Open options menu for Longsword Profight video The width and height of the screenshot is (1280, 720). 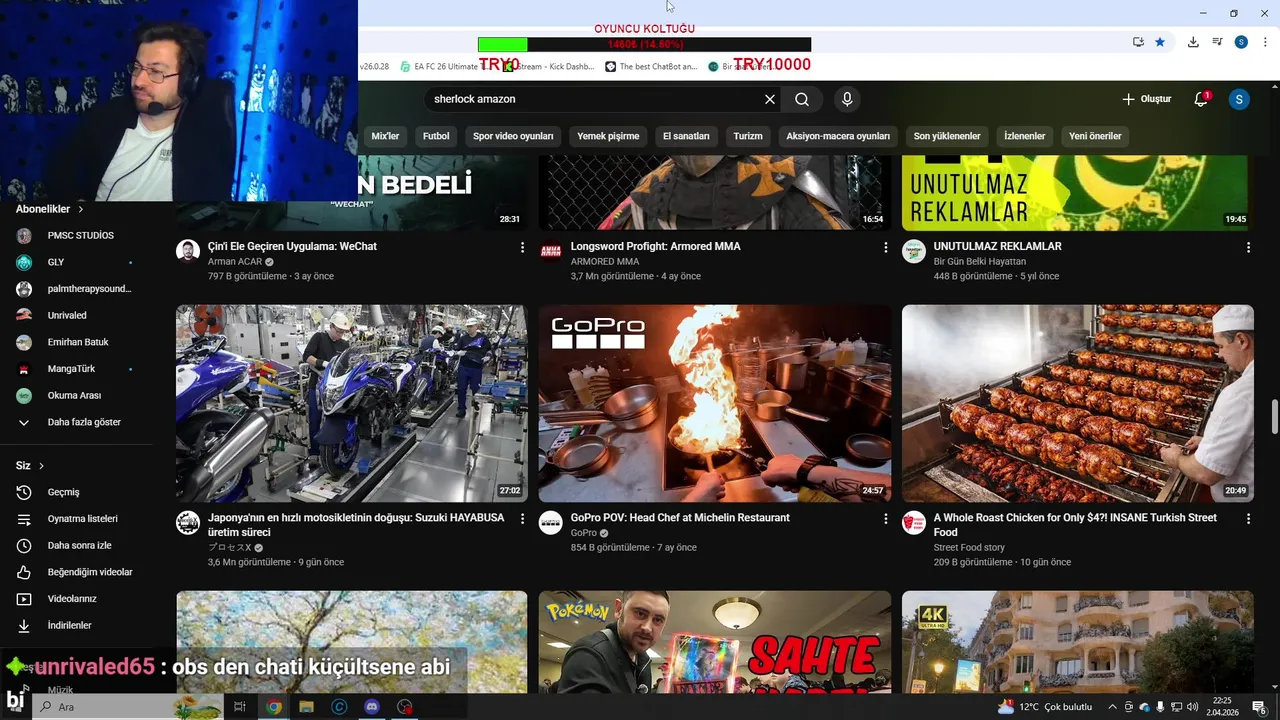tap(885, 247)
